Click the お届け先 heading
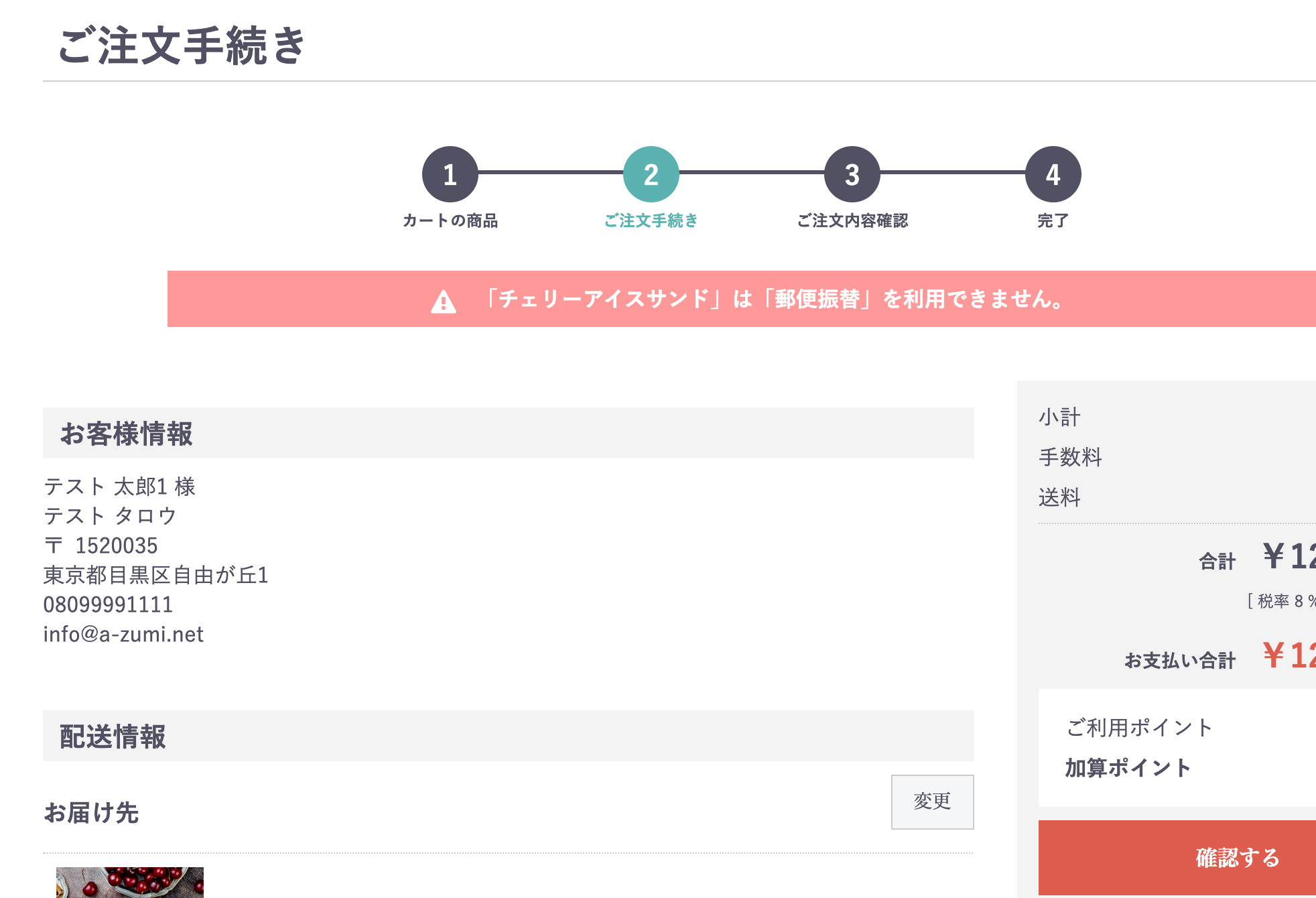Image resolution: width=1316 pixels, height=898 pixels. coord(91,812)
